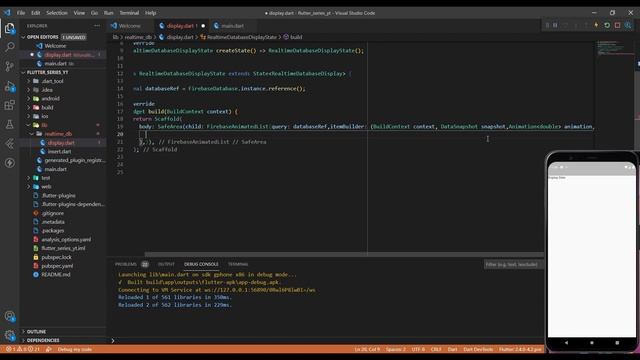The width and height of the screenshot is (640, 360).
Task: Open the Run and Debug view
Action: point(9,86)
